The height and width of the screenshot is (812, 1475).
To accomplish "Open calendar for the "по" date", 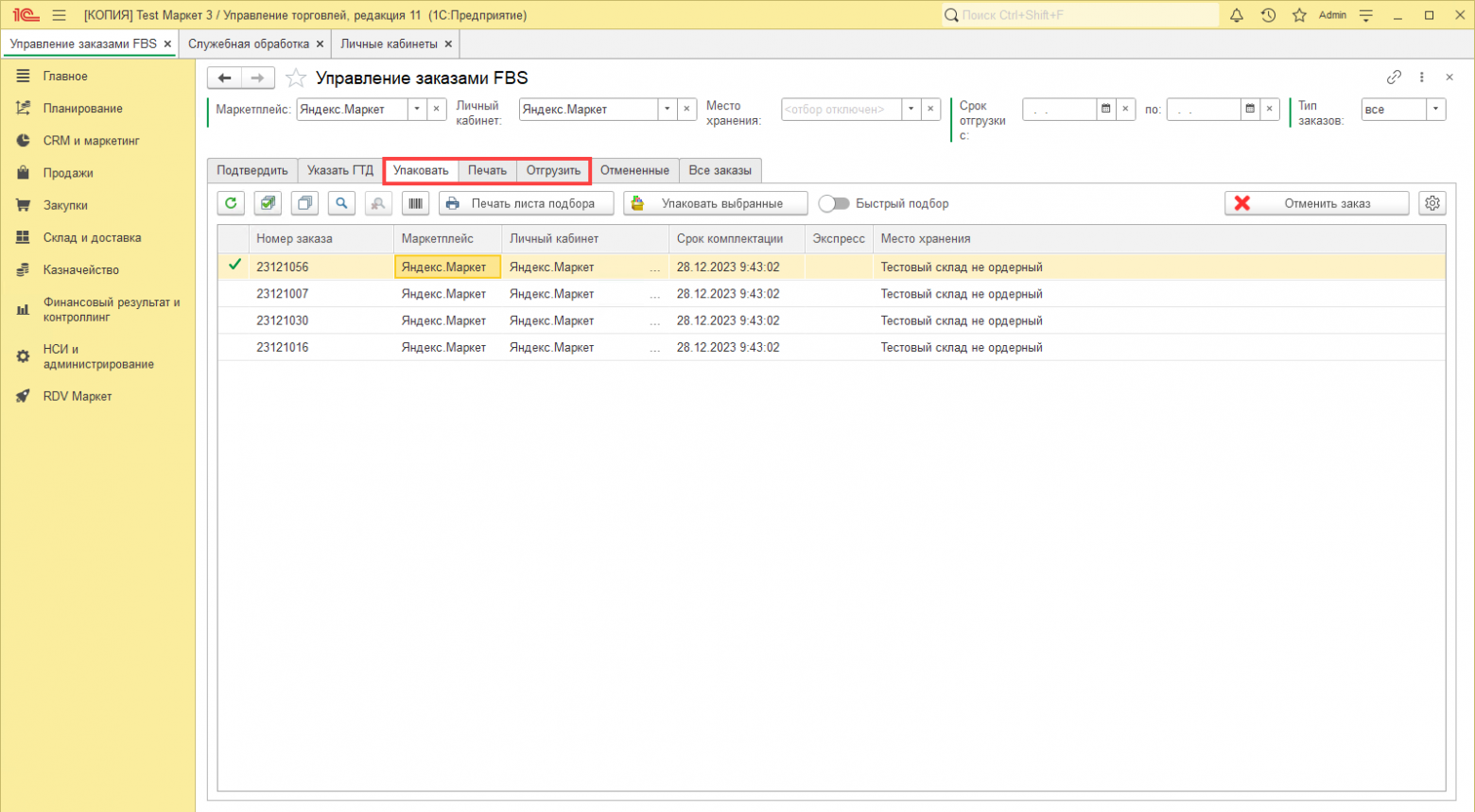I will (x=1250, y=109).
